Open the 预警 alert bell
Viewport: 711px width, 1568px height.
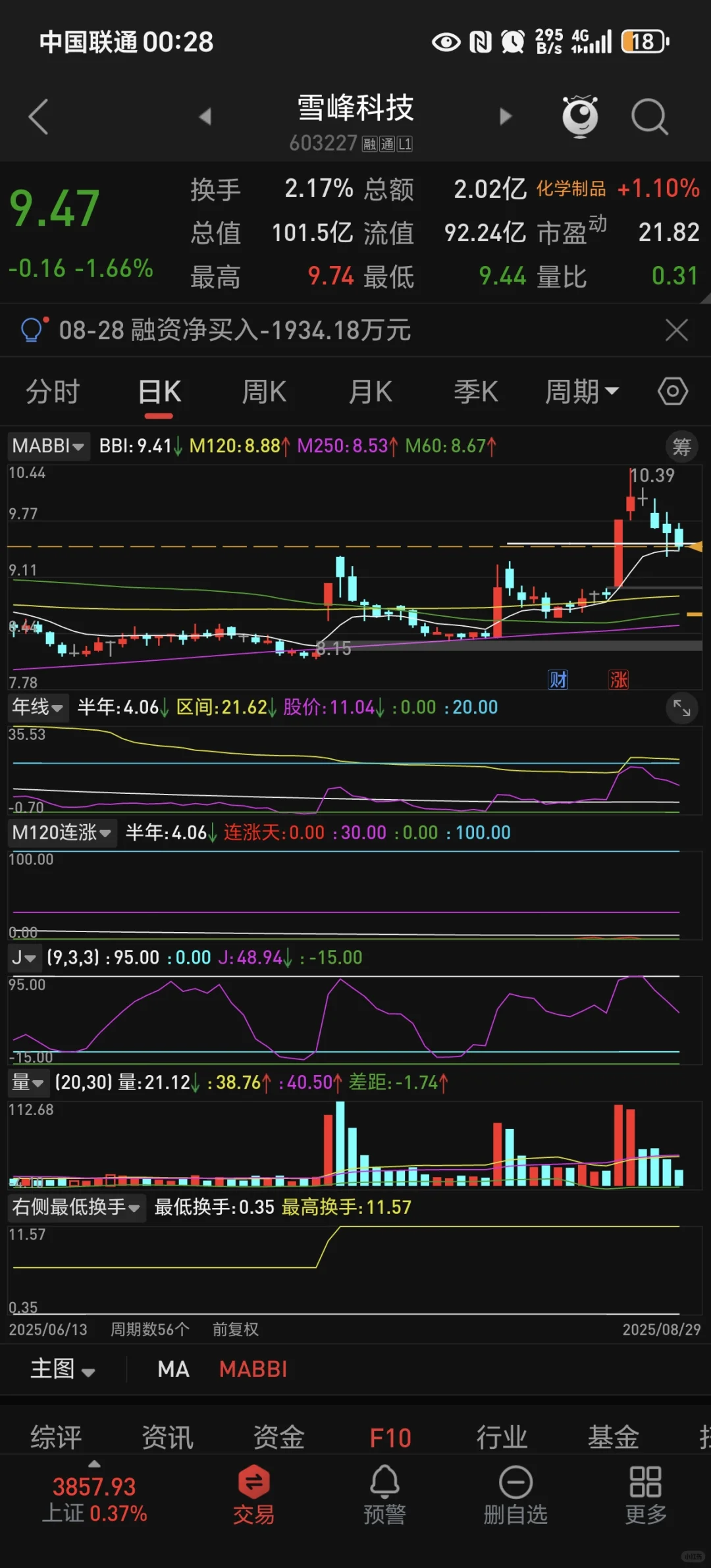click(x=384, y=1495)
